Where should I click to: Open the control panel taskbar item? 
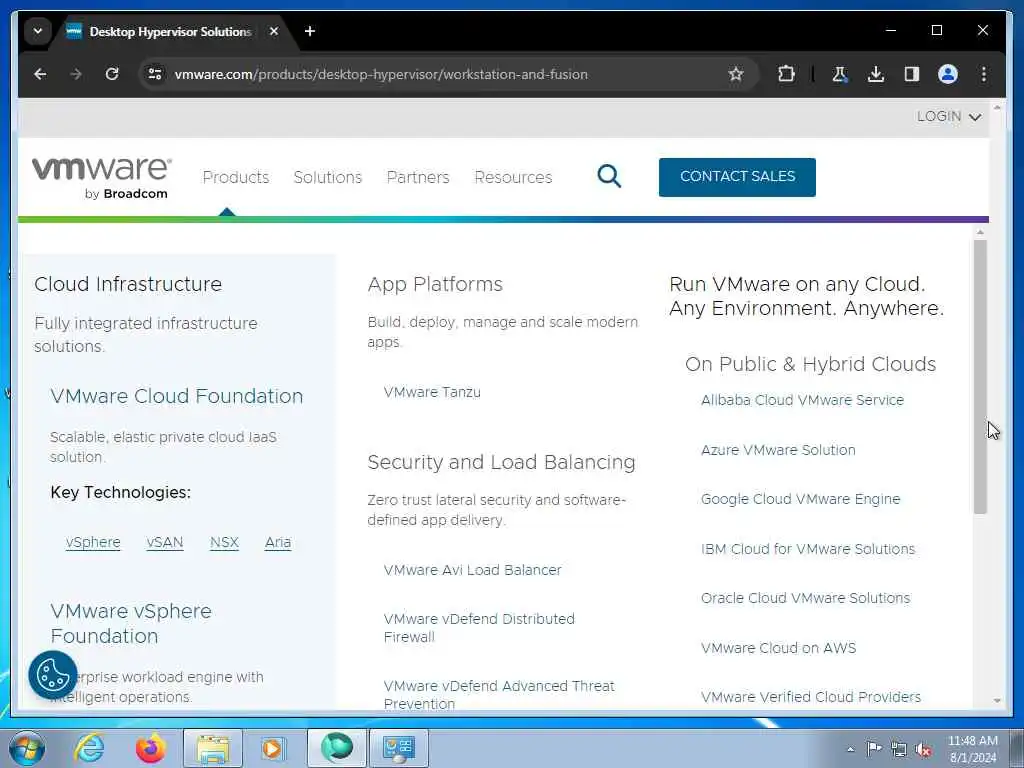click(x=399, y=748)
